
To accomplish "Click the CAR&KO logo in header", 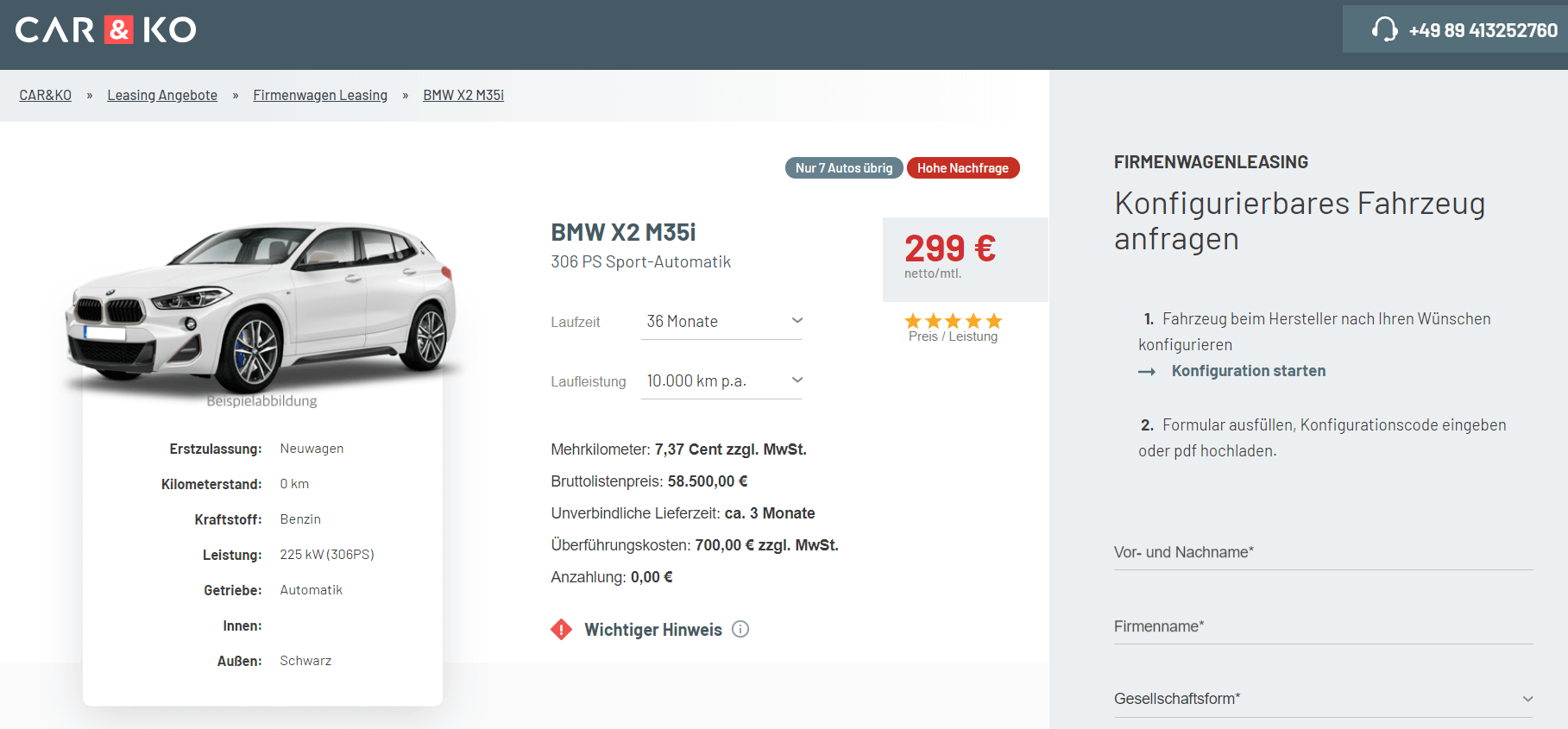I will (x=106, y=29).
